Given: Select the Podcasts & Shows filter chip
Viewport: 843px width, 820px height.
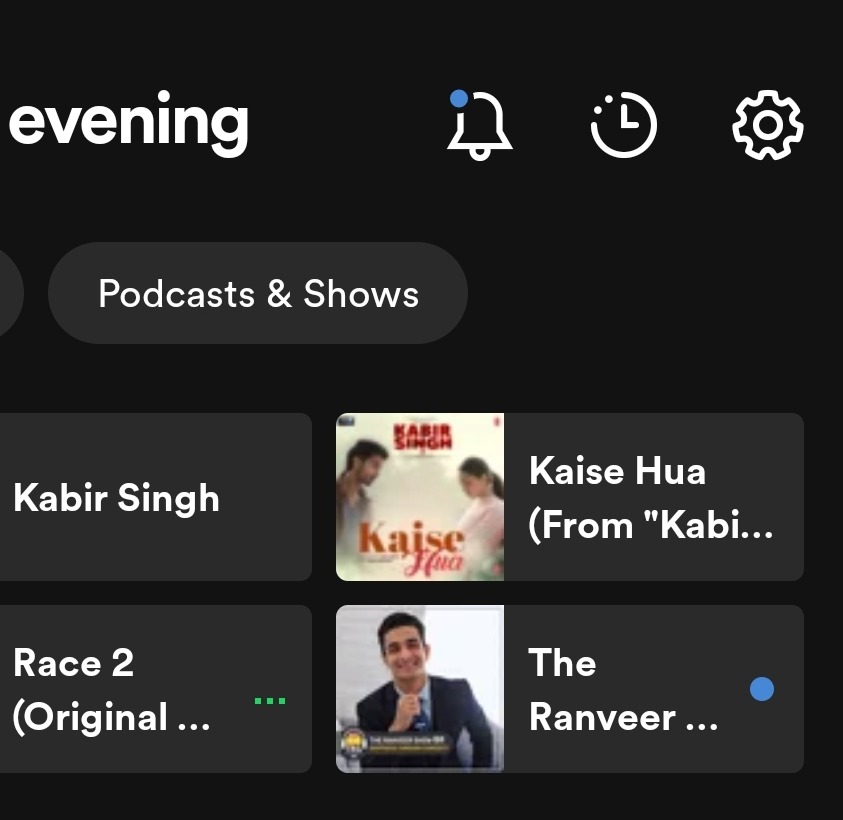Looking at the screenshot, I should pyautogui.click(x=258, y=293).
